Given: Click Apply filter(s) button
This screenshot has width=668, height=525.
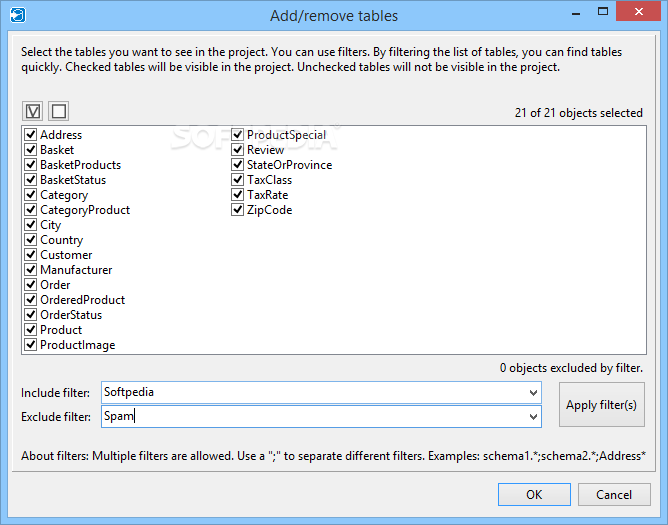Looking at the screenshot, I should [x=602, y=404].
